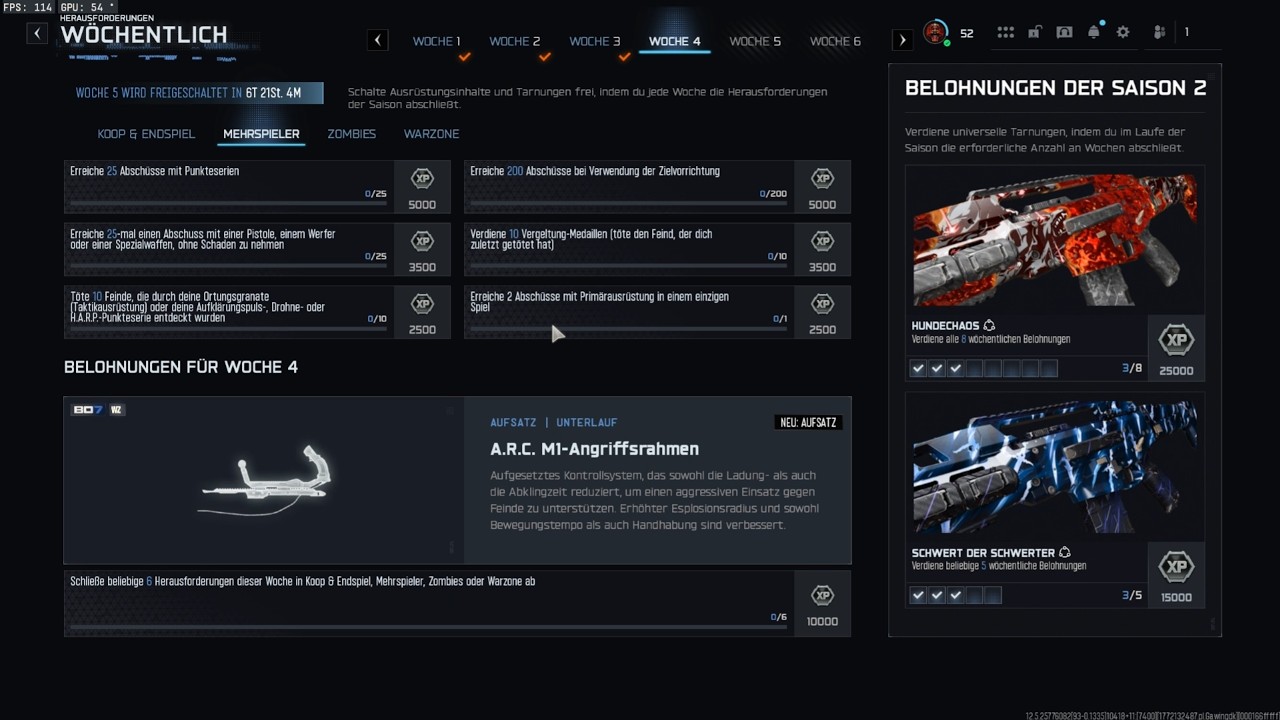
Task: Select the Ortungsgranate challenge card
Action: pos(257,312)
